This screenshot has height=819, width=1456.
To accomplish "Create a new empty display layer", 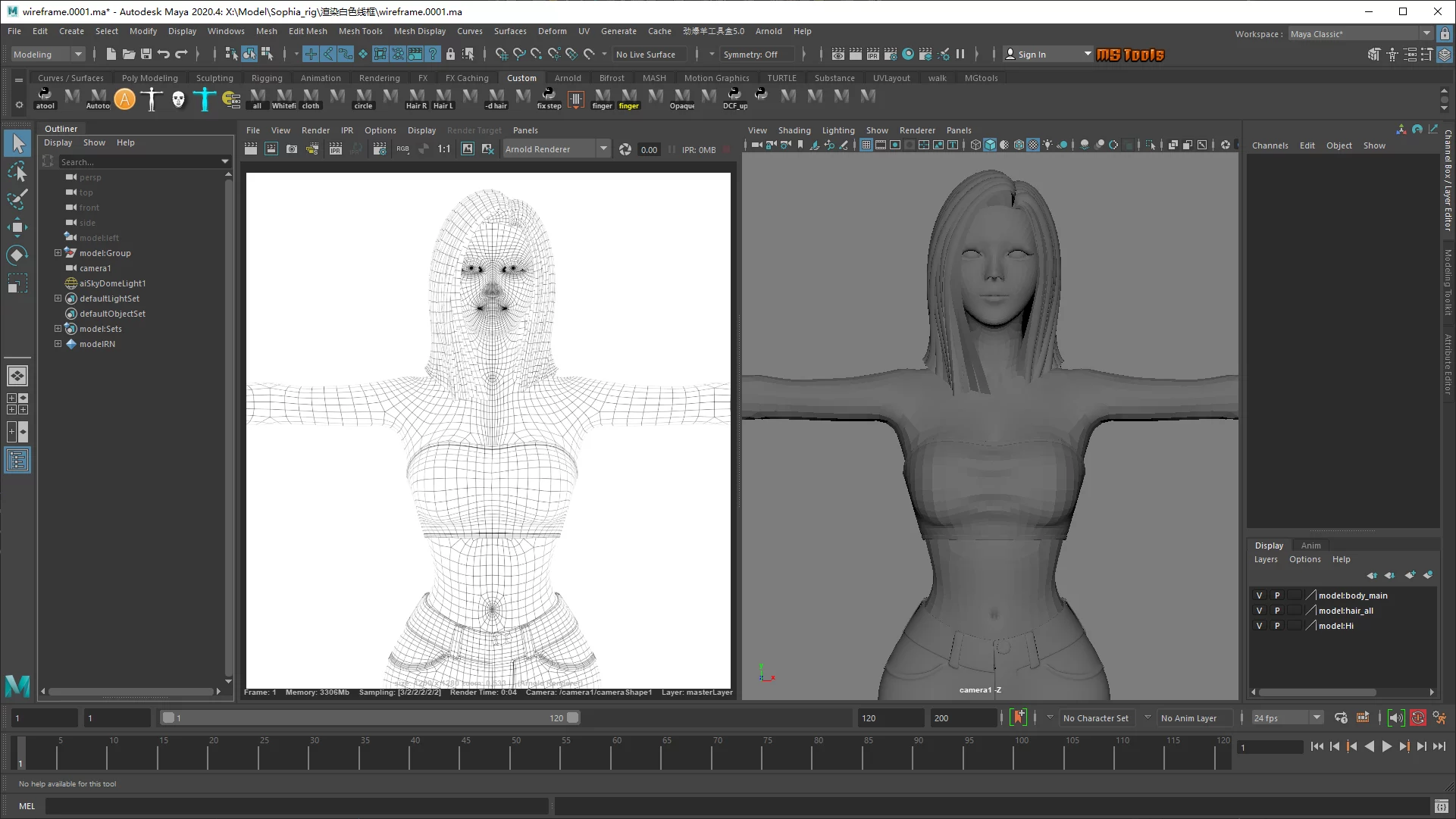I will 1410,575.
